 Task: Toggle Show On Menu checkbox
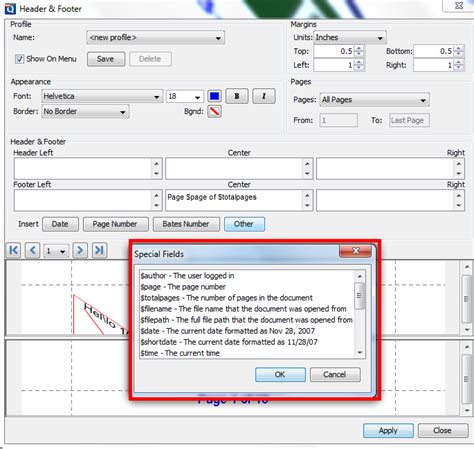(x=19, y=59)
